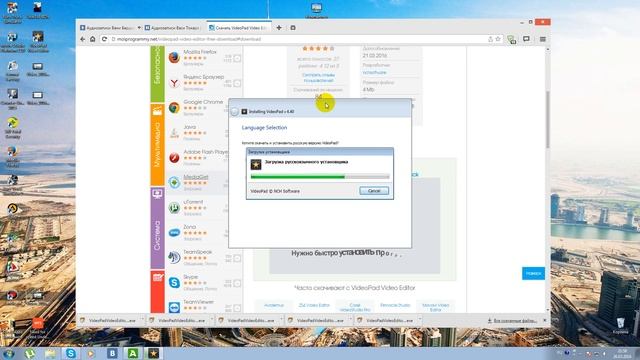Click the Google Chrome icon in list

click(174, 108)
